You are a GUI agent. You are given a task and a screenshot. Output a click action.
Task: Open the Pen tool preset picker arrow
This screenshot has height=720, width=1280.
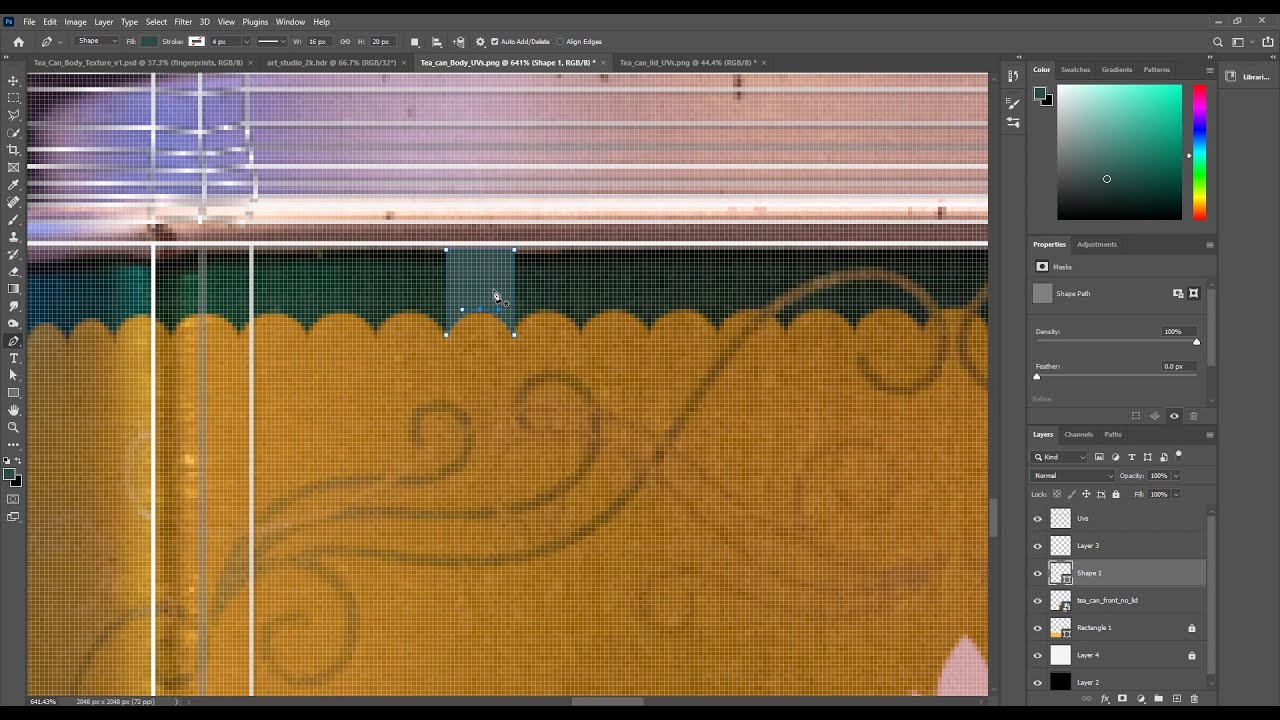click(x=60, y=42)
